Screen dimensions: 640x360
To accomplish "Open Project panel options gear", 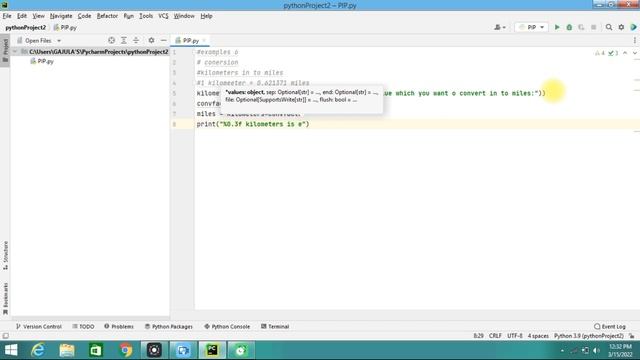I will [x=151, y=40].
